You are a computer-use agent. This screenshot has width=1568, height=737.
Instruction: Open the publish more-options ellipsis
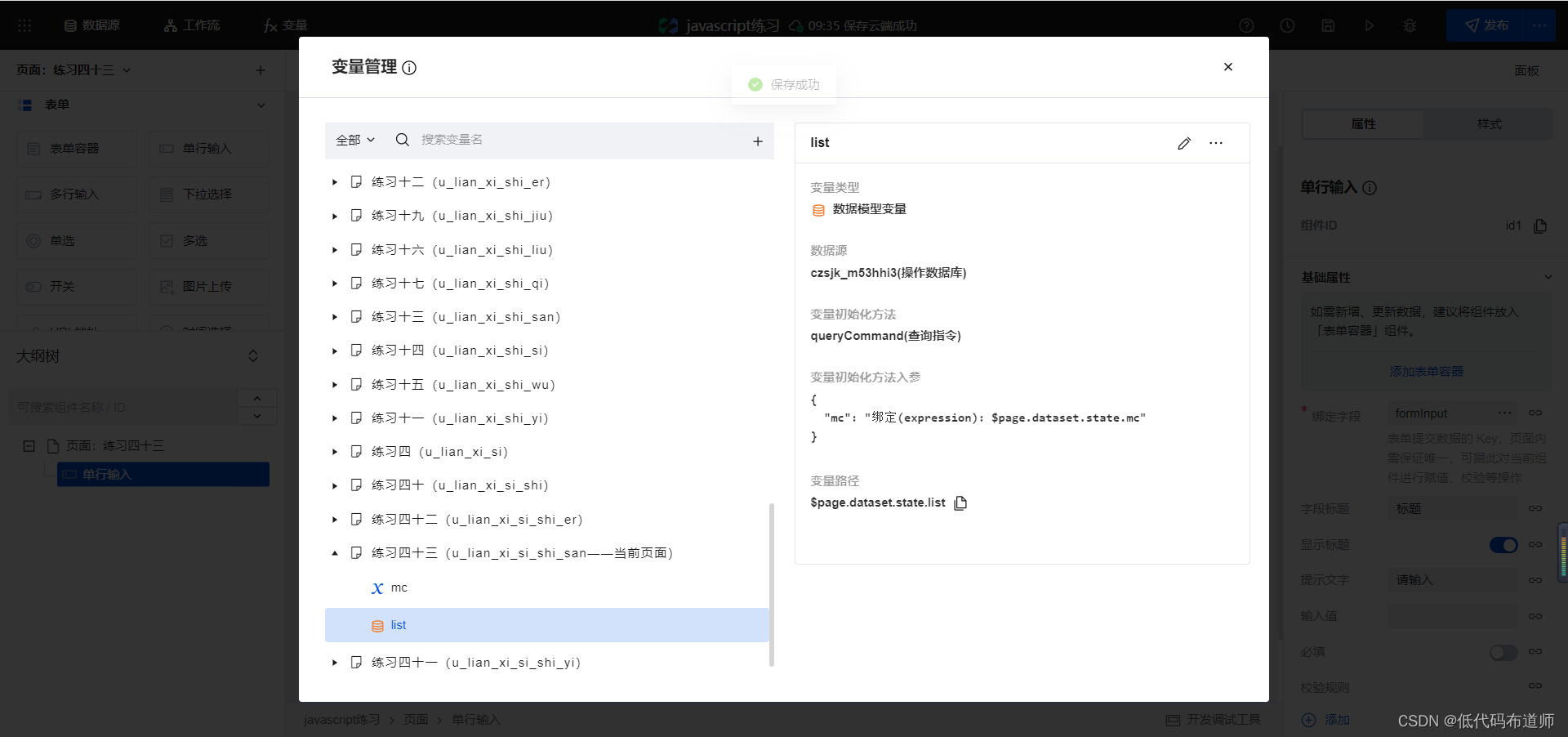coord(1540,25)
